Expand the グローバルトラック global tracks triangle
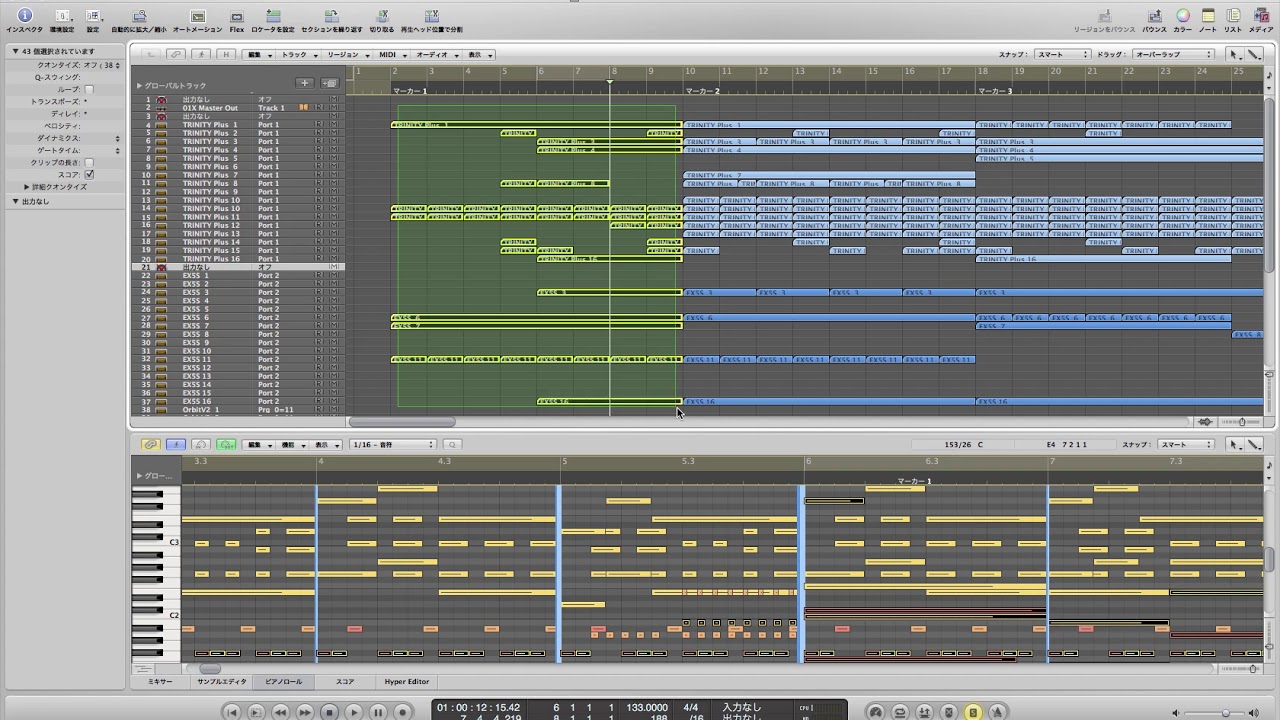Image resolution: width=1280 pixels, height=720 pixels. click(x=140, y=86)
